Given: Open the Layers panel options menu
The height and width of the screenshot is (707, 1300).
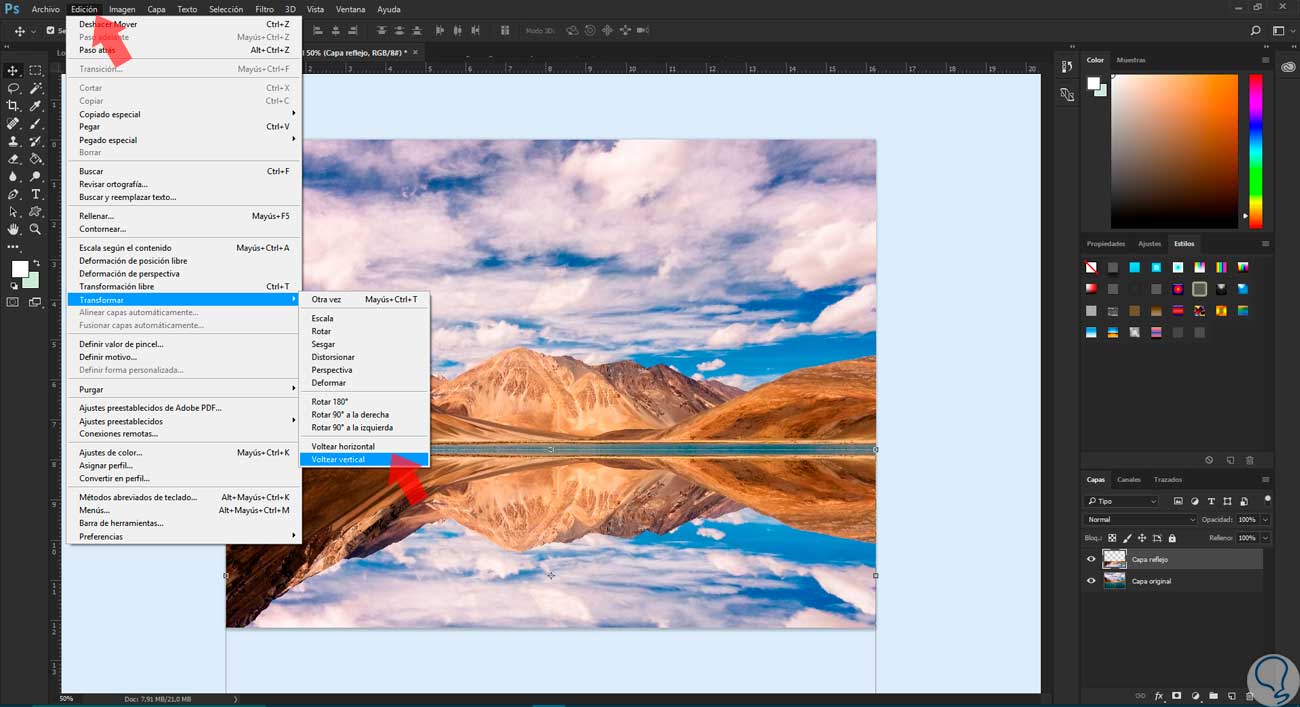Looking at the screenshot, I should tap(1265, 480).
